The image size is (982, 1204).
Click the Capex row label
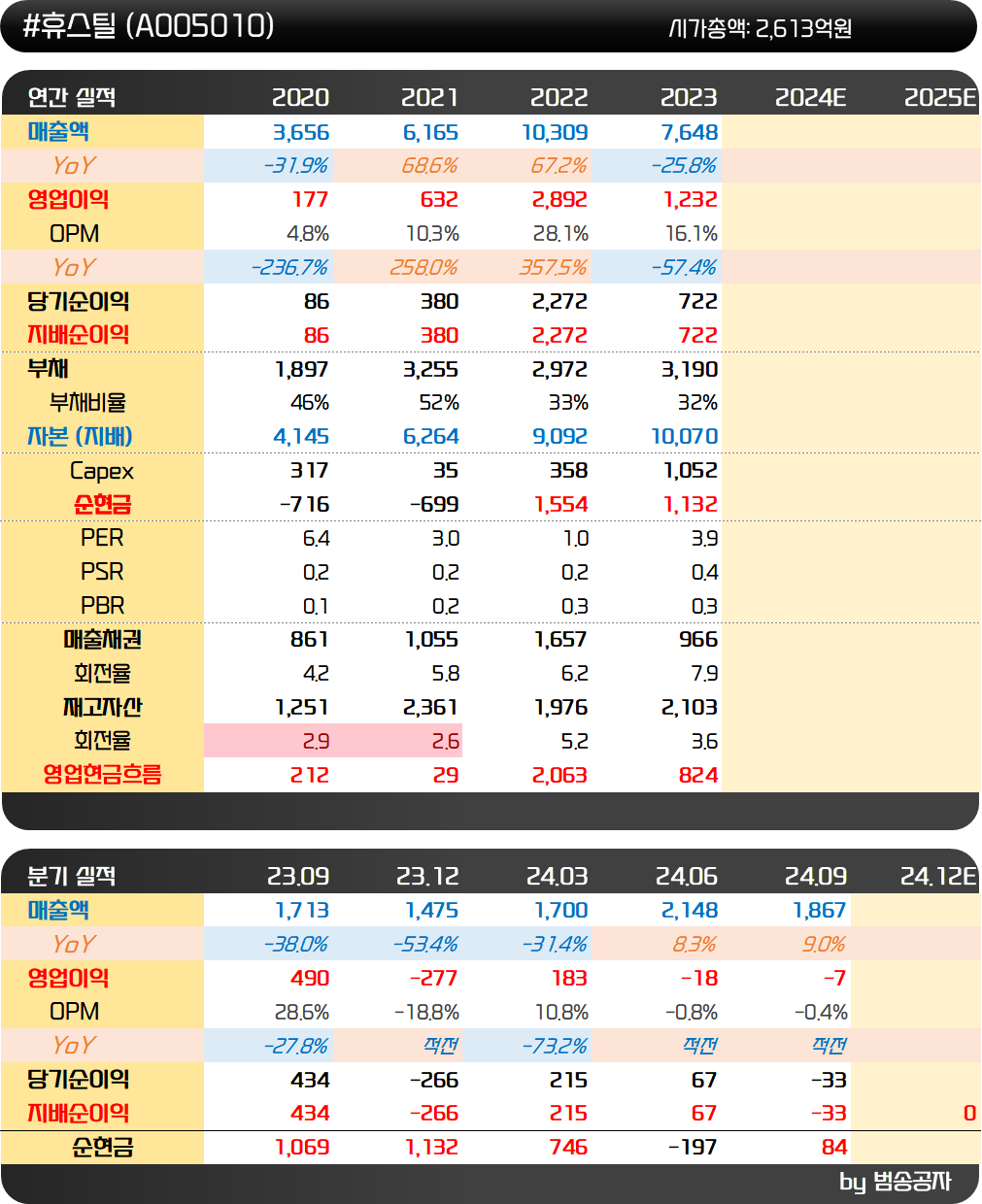(102, 471)
